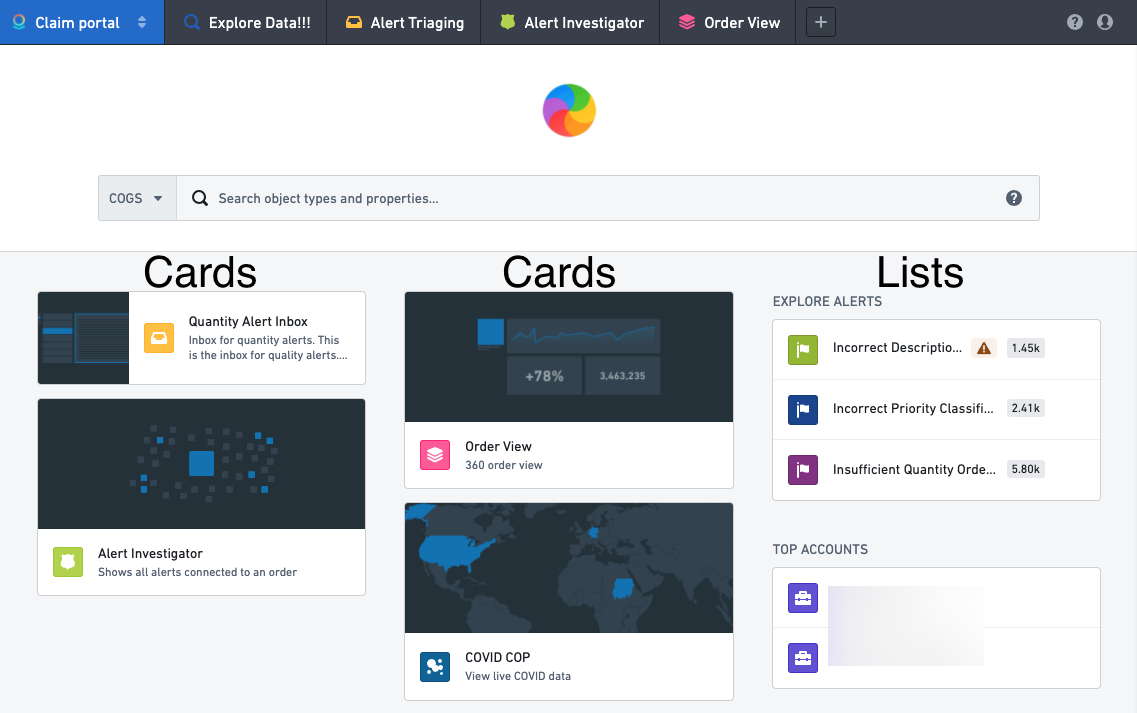Open the Alert Triaging tab

pos(404,22)
